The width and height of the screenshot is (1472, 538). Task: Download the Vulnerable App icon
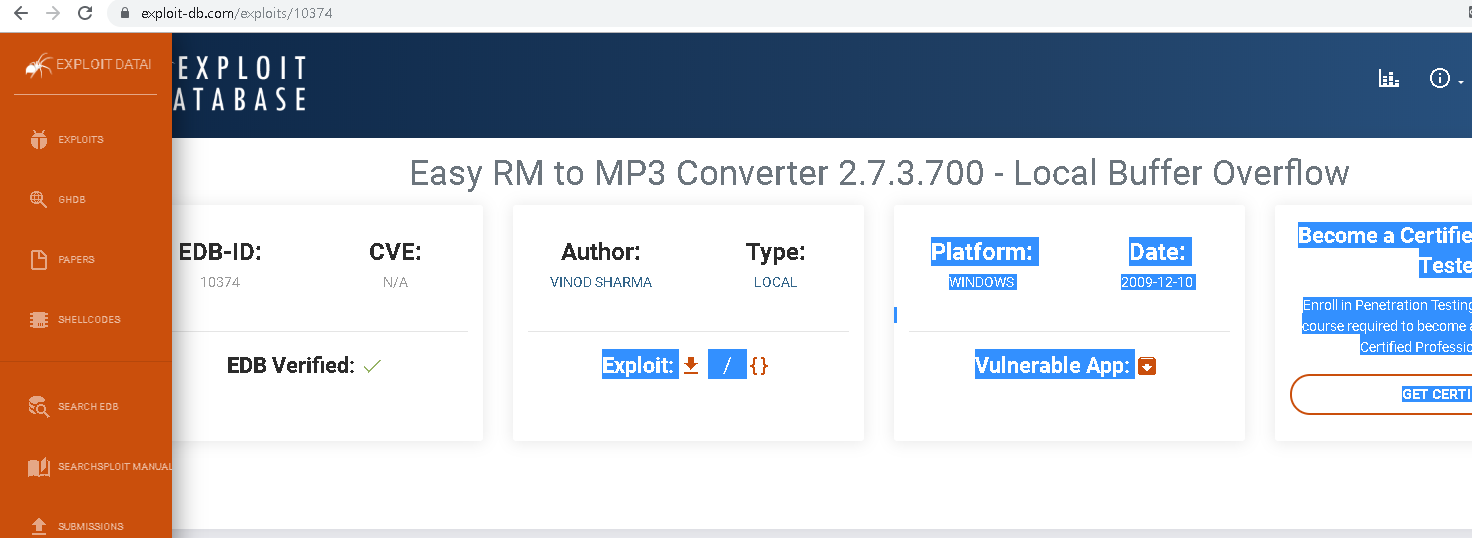click(x=1148, y=366)
